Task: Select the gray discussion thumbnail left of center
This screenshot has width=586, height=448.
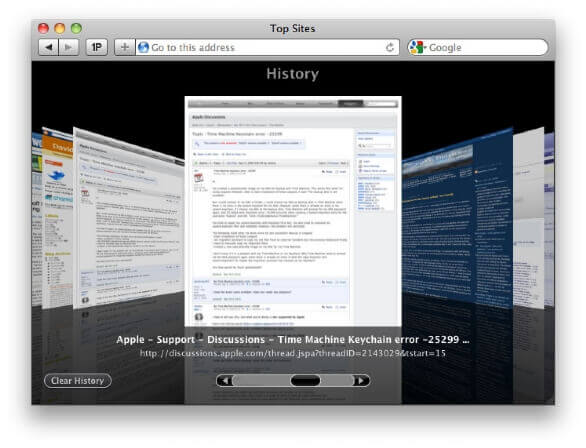Action: [x=129, y=219]
